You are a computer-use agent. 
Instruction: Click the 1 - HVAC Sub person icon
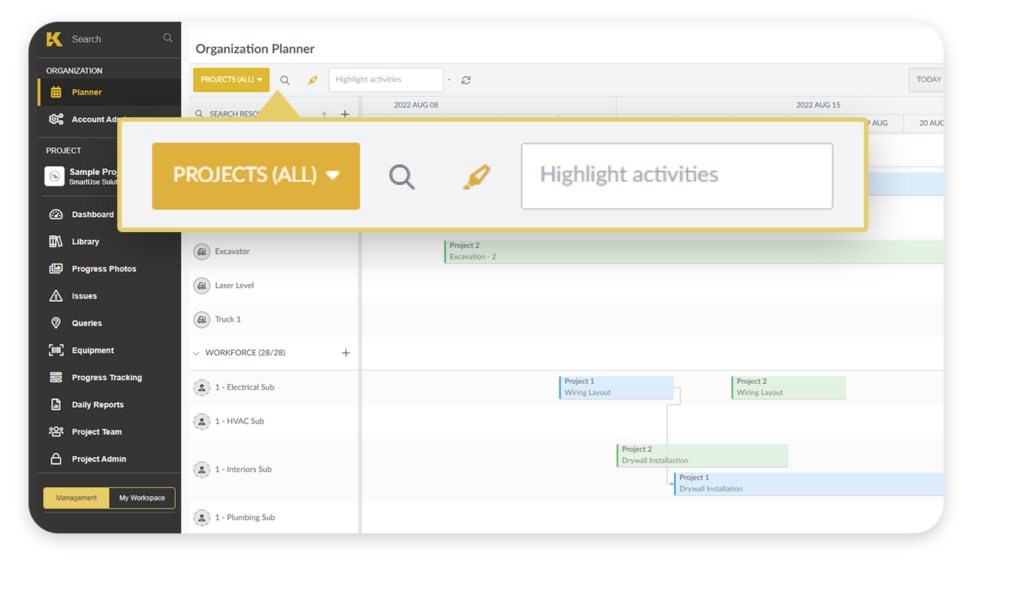point(202,421)
